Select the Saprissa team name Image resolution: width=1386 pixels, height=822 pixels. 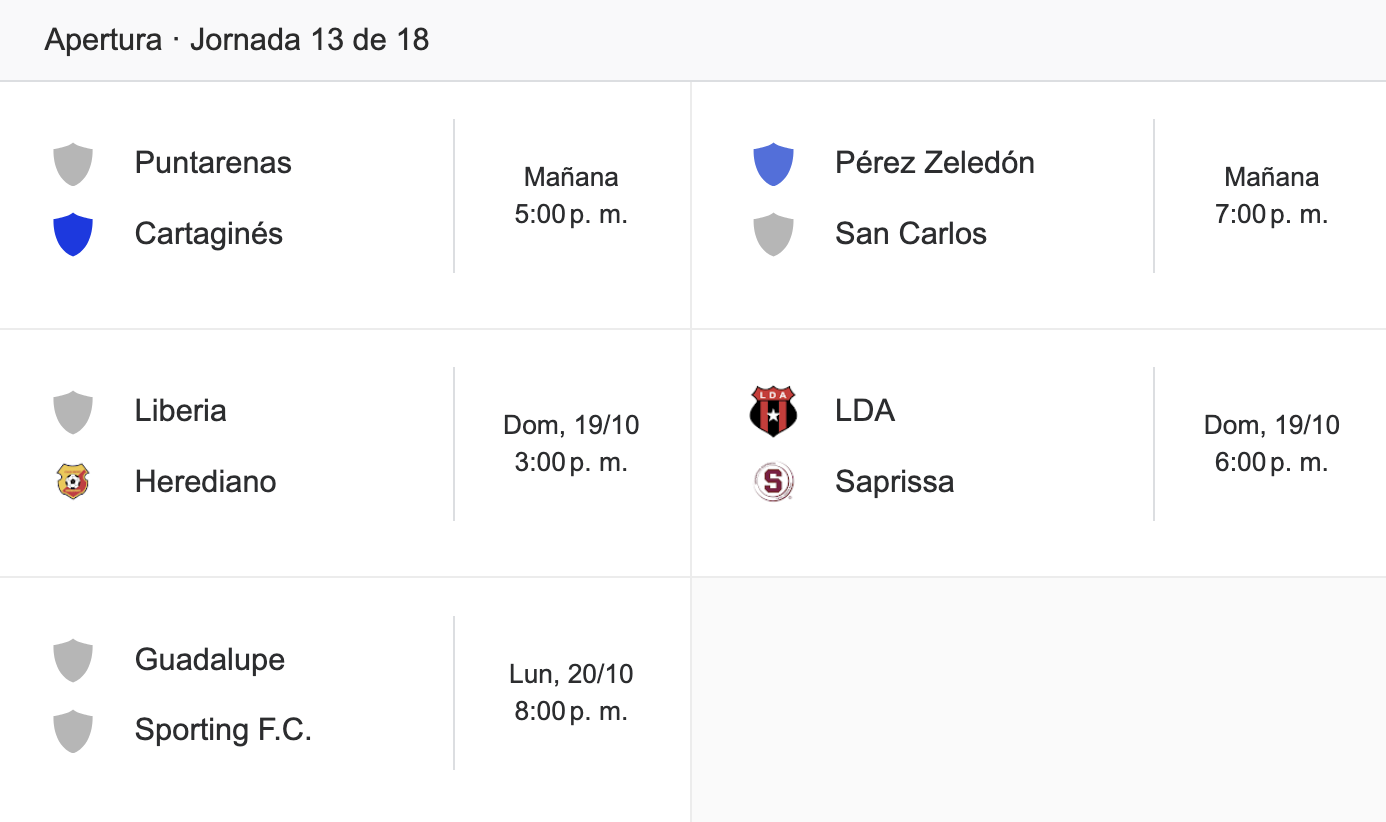894,482
